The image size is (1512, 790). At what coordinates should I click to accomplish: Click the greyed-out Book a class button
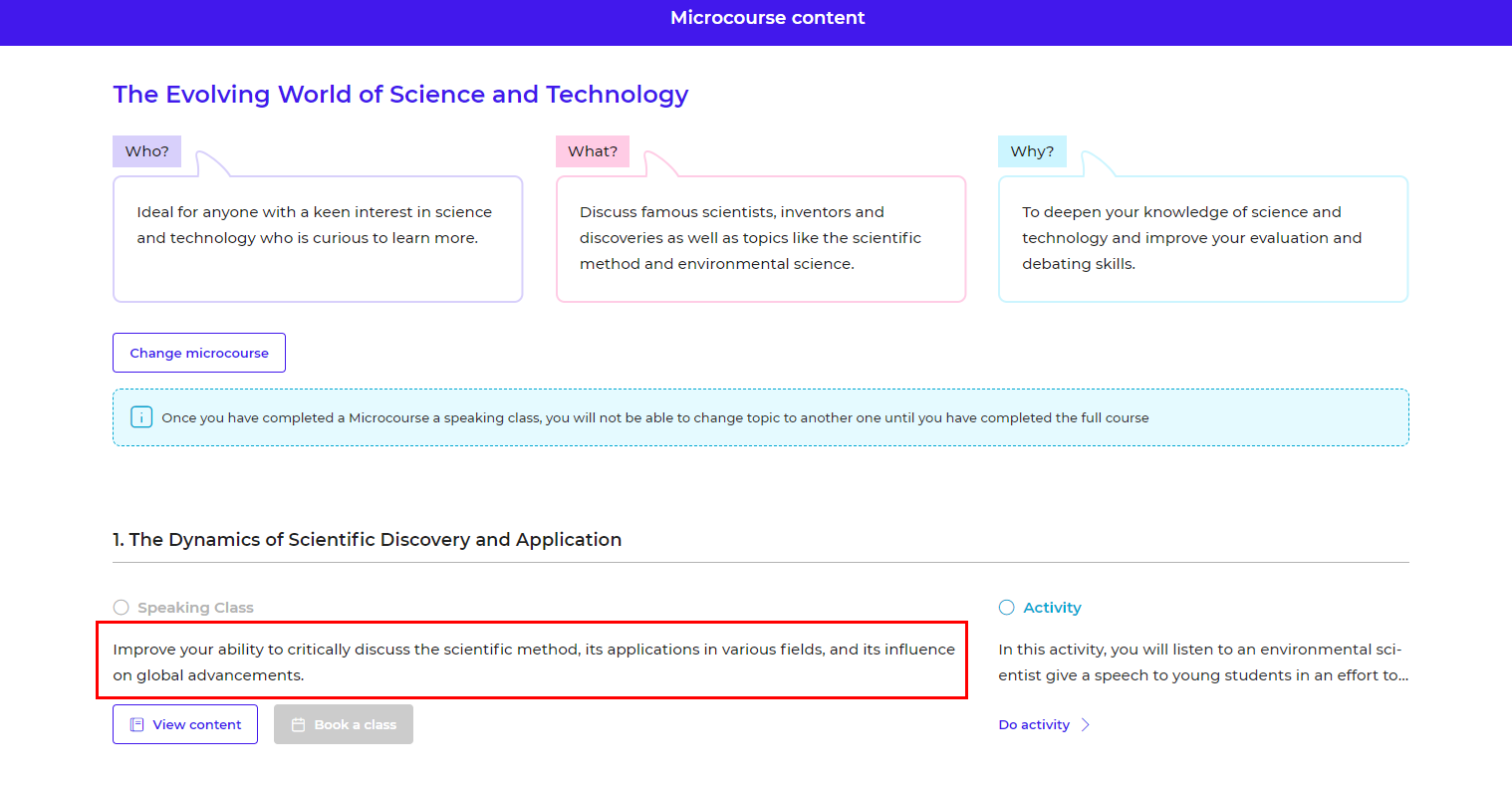click(343, 724)
